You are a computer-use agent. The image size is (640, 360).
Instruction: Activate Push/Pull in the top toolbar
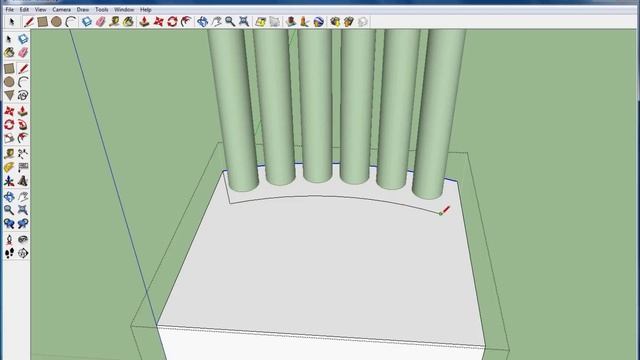(144, 22)
